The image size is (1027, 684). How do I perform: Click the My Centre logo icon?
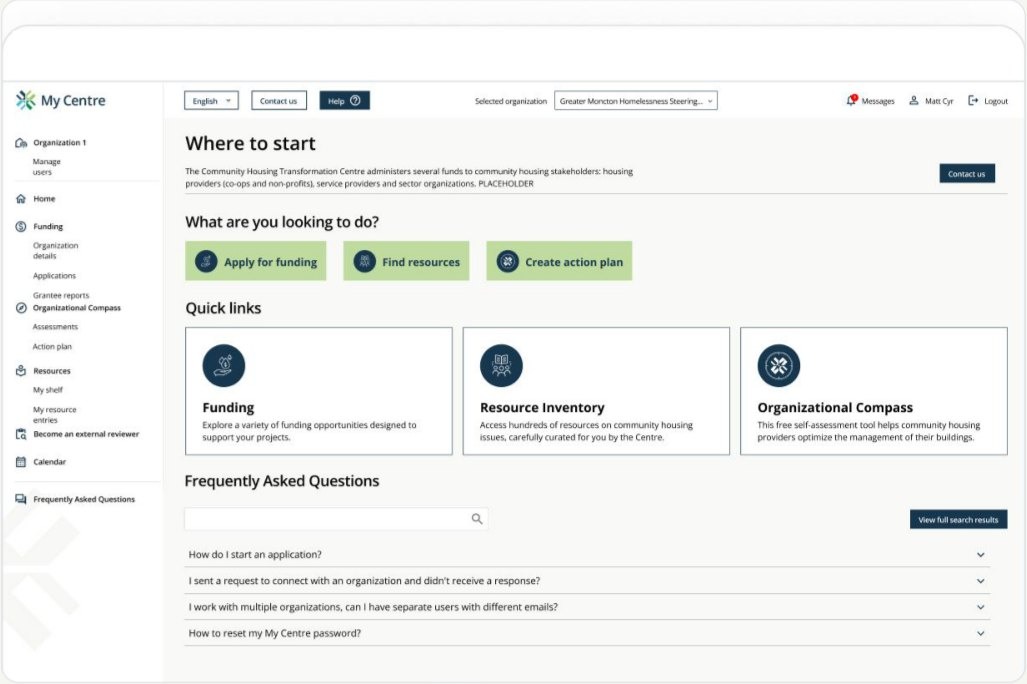26,100
